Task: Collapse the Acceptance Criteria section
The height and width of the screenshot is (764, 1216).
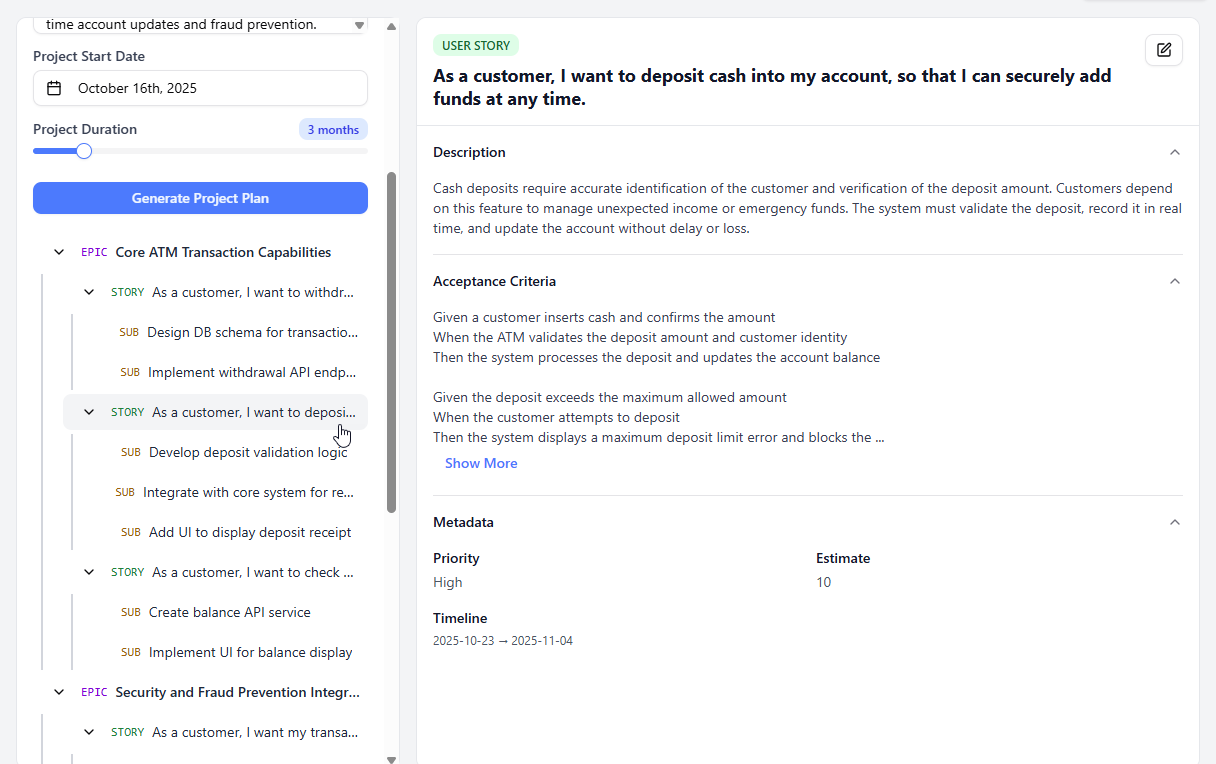Action: (x=1174, y=281)
